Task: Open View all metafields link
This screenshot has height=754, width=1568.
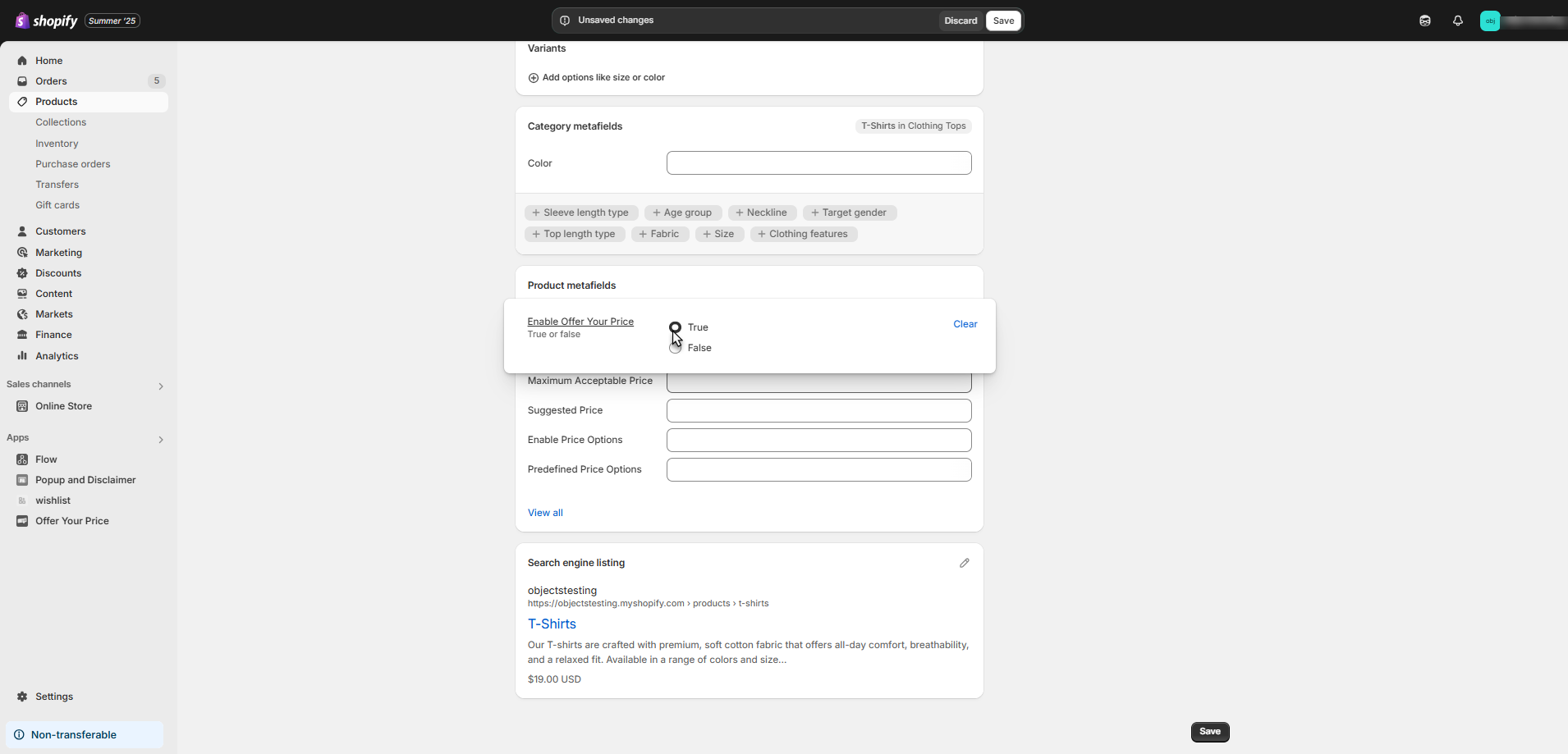Action: pyautogui.click(x=545, y=513)
